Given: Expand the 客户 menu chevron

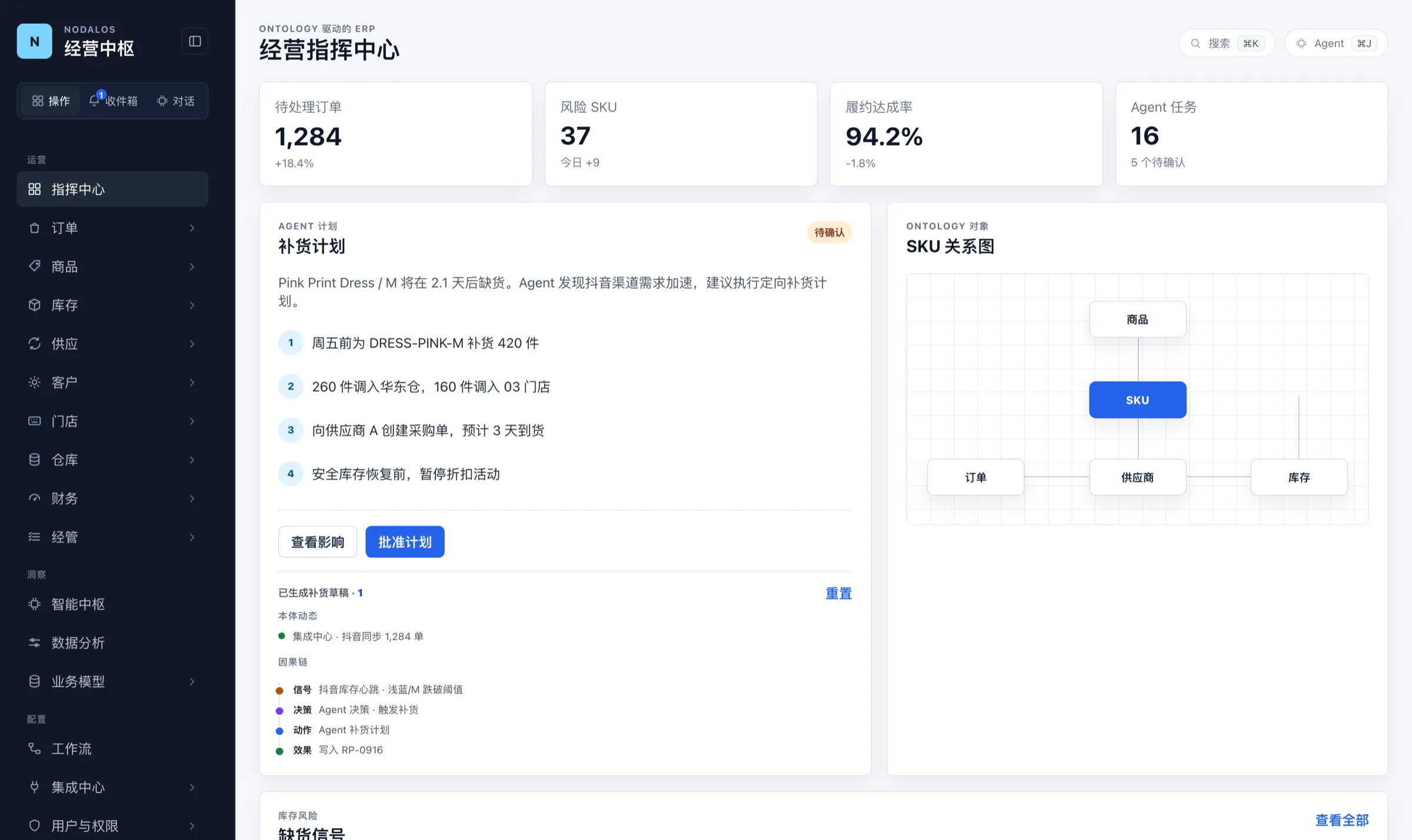Looking at the screenshot, I should point(192,382).
